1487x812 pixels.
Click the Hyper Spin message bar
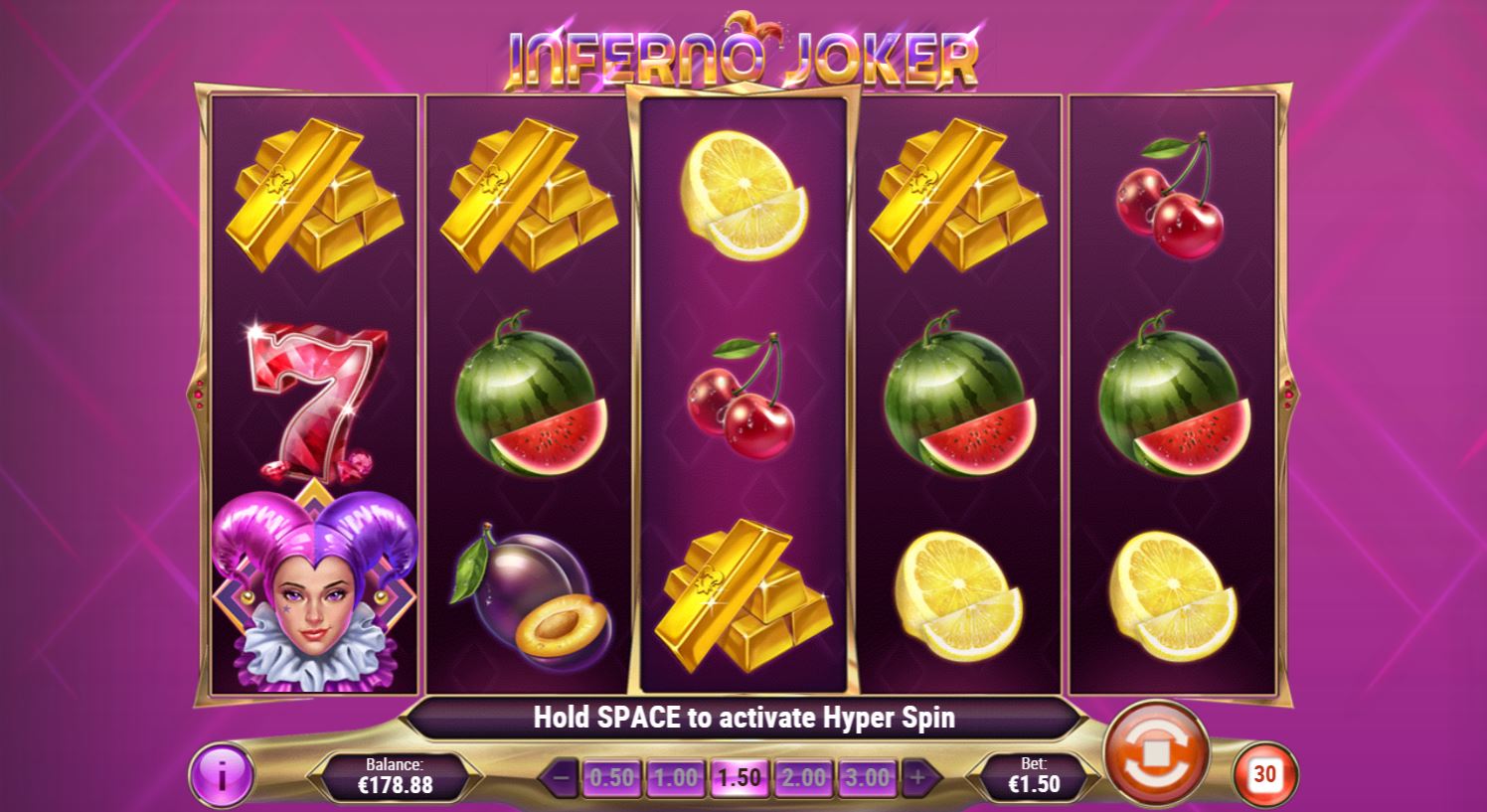click(743, 718)
